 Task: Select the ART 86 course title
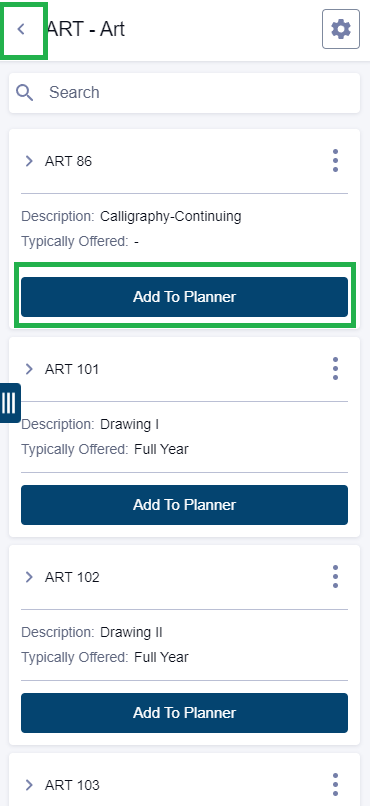68,161
